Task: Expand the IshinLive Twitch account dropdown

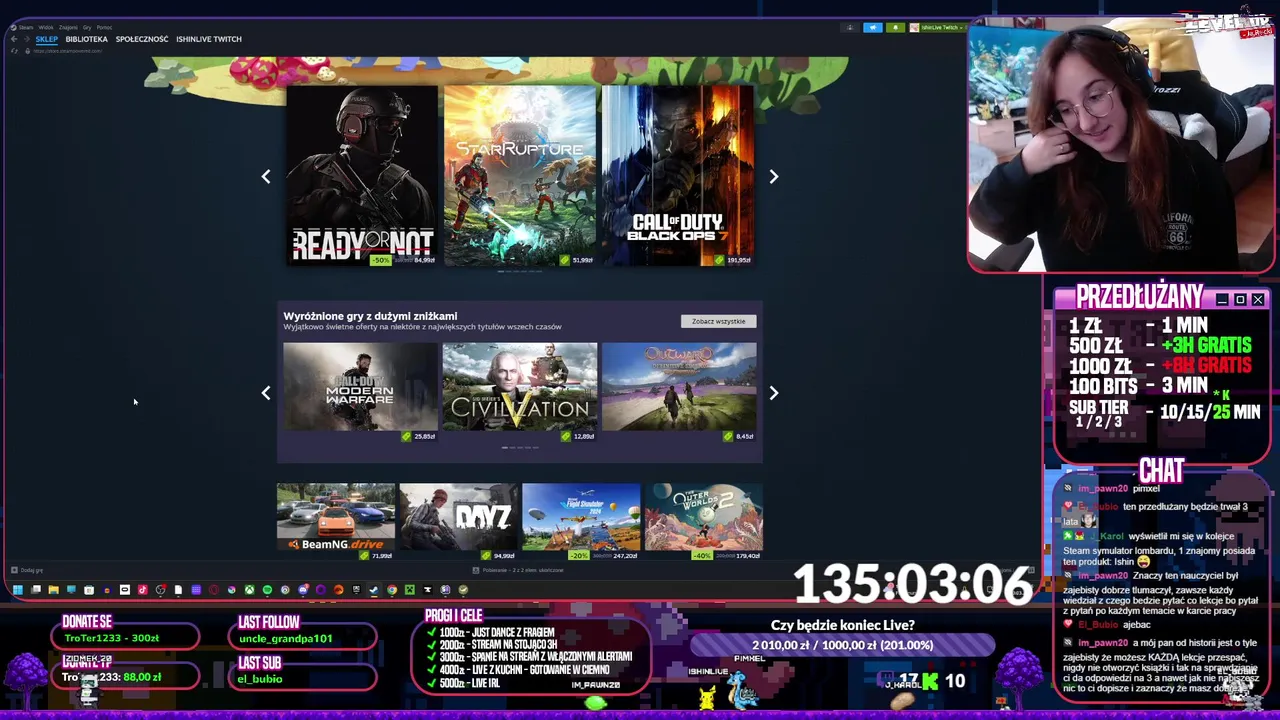Action: (x=938, y=28)
